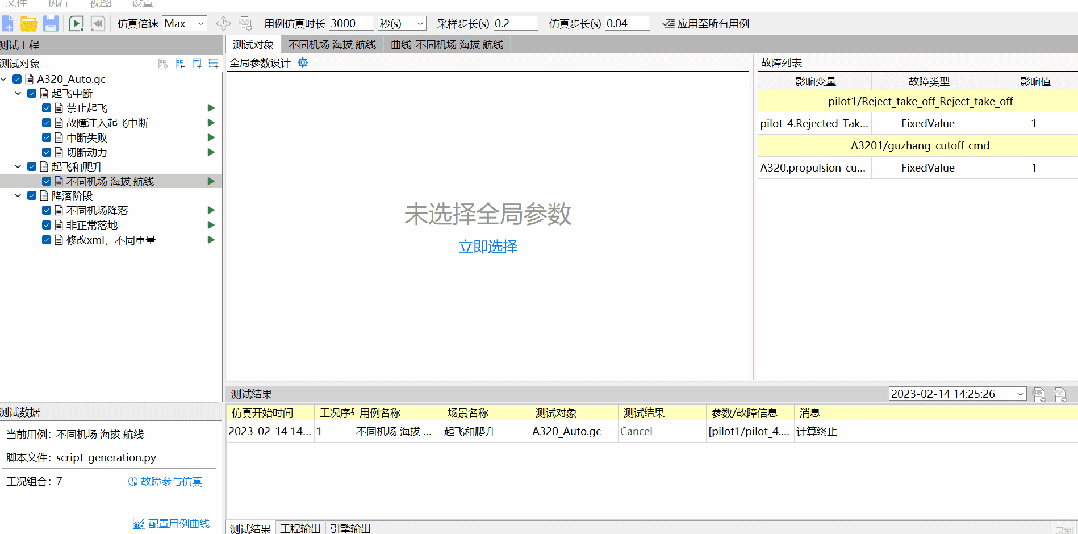Click the [pilot1/pilot_4... parameter cell

[x=750, y=432]
